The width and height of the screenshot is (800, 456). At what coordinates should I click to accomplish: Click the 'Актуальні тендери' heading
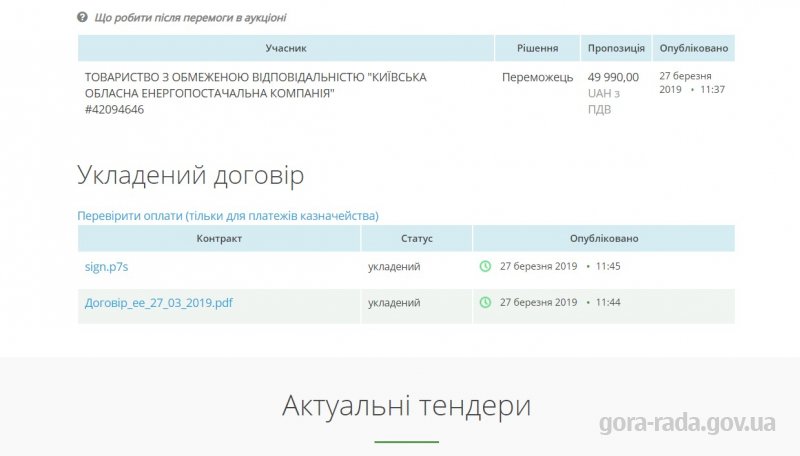point(407,407)
